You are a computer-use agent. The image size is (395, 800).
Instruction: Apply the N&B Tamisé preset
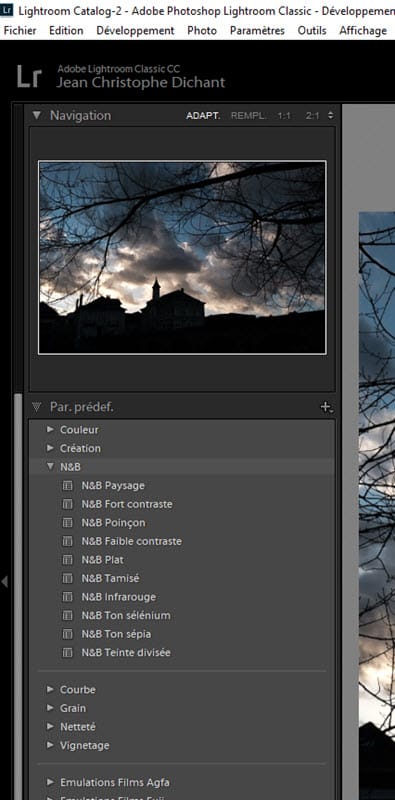110,579
